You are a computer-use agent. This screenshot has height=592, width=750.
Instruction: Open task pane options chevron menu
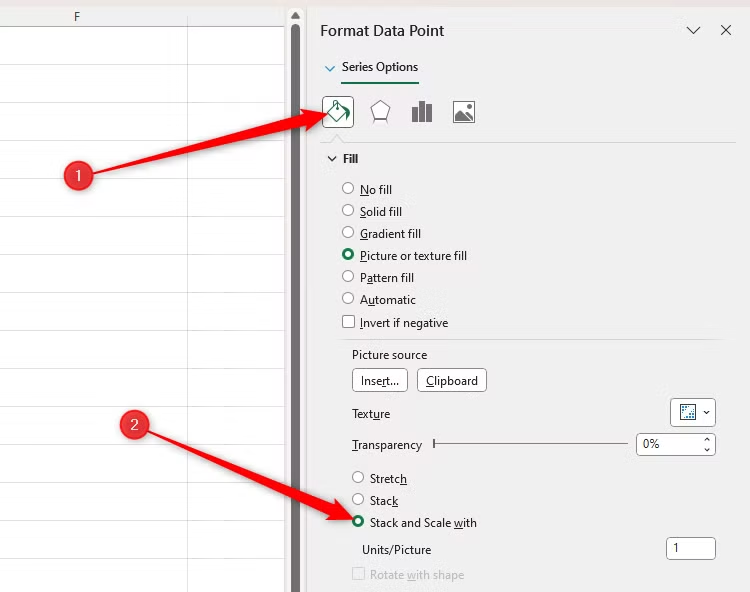[693, 30]
